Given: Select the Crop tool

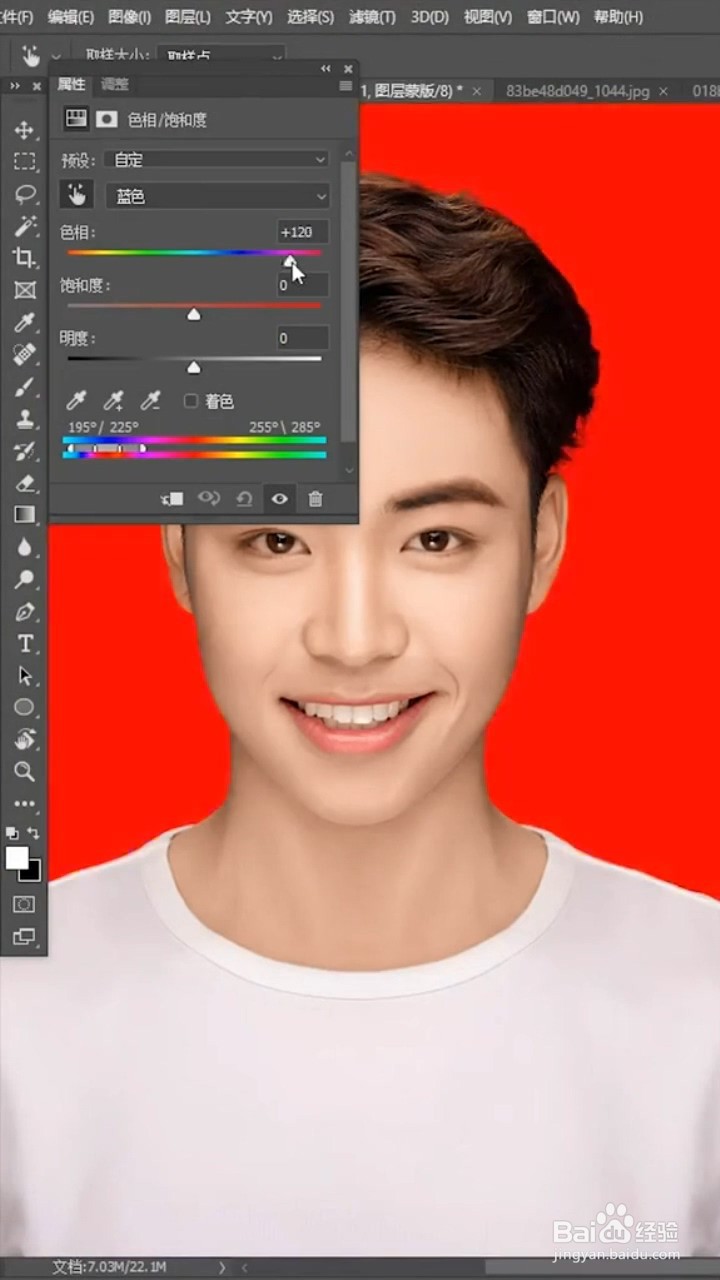Looking at the screenshot, I should (x=24, y=258).
